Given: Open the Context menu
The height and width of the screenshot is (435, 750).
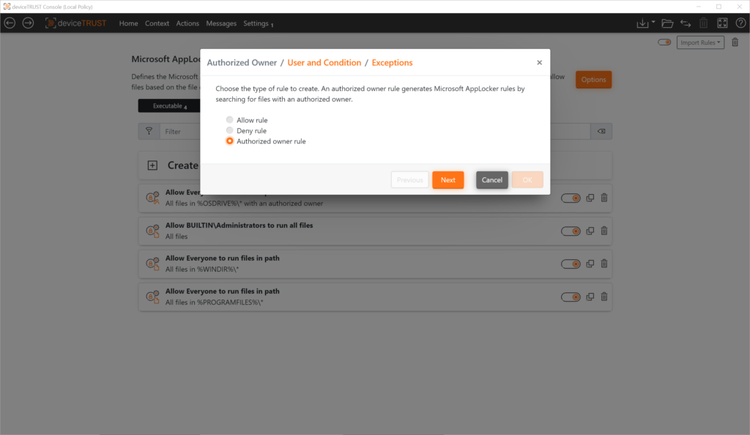Looking at the screenshot, I should point(157,23).
